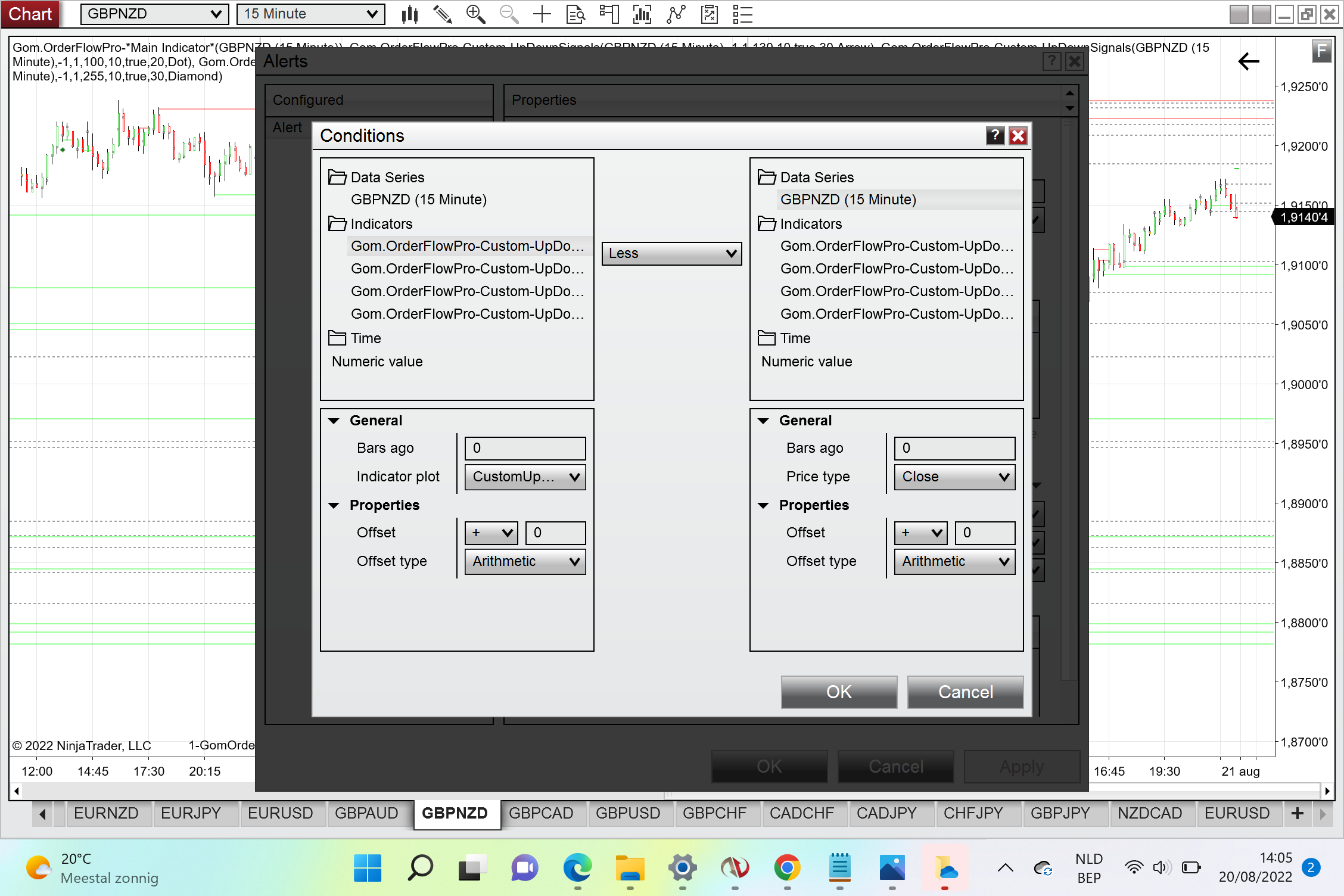
Task: Add a new chart tab with plus
Action: (x=1298, y=813)
